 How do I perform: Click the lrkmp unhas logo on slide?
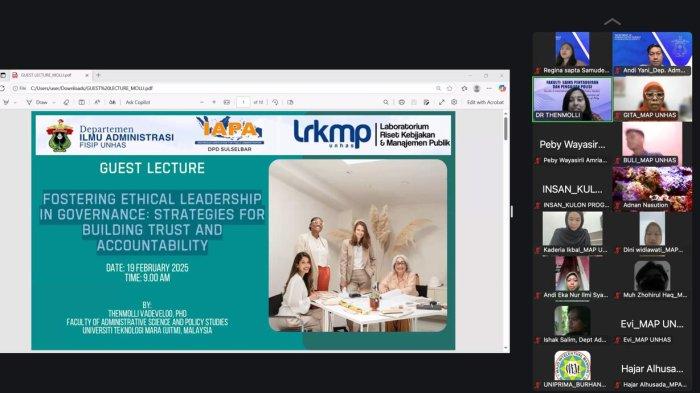[332, 134]
